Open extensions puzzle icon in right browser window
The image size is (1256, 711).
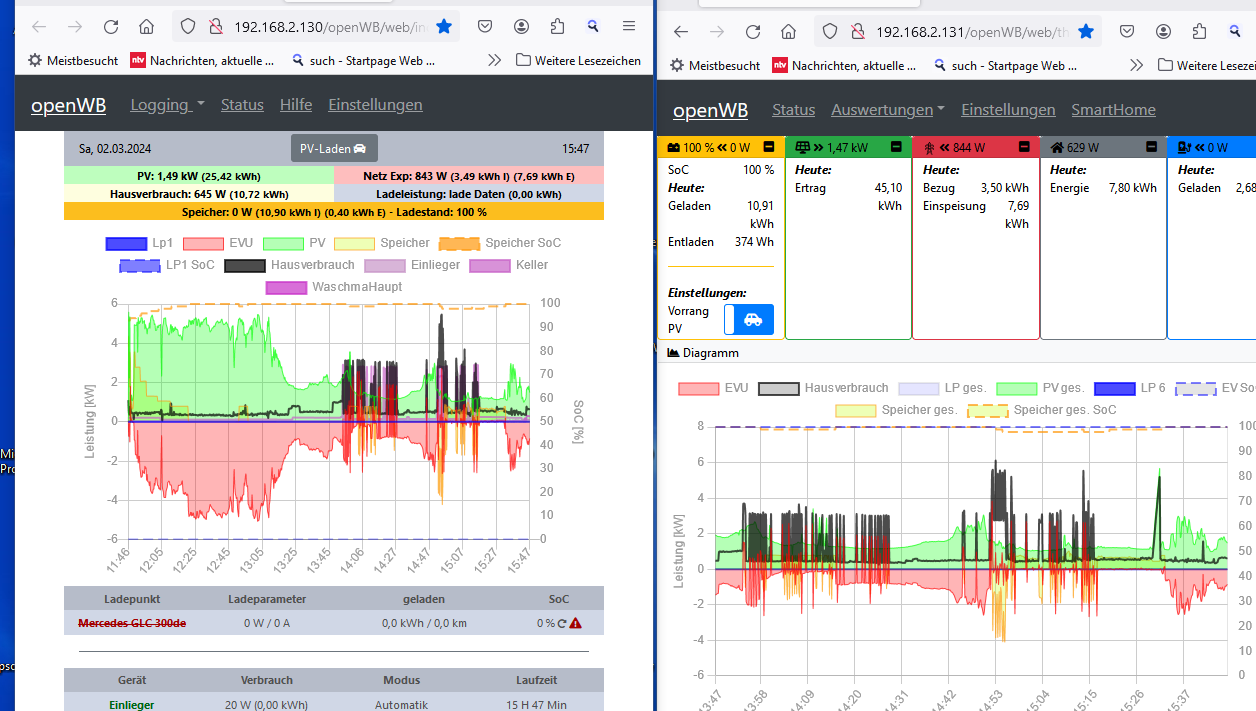pos(1199,32)
